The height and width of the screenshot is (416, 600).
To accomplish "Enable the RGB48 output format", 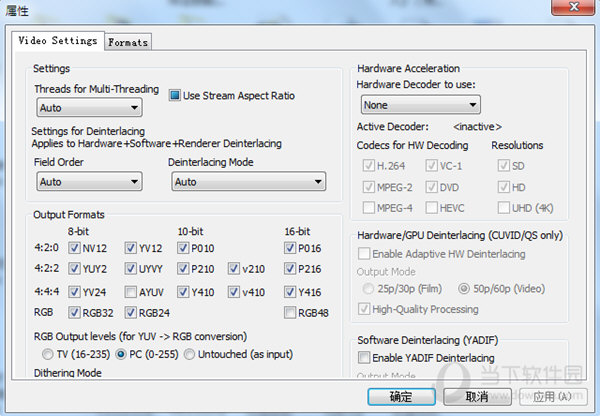I will 290,313.
